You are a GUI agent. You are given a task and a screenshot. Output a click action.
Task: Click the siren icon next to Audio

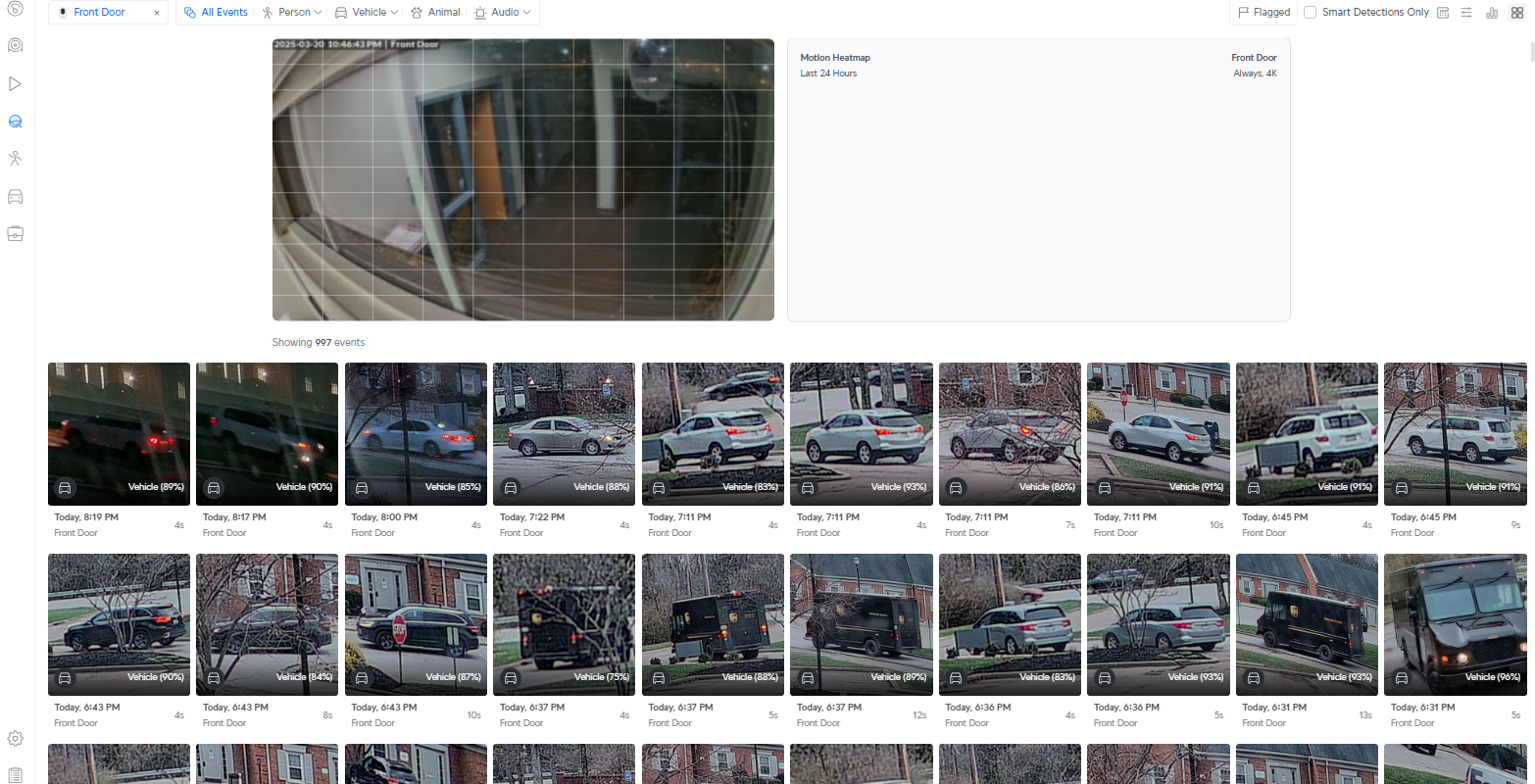[480, 13]
